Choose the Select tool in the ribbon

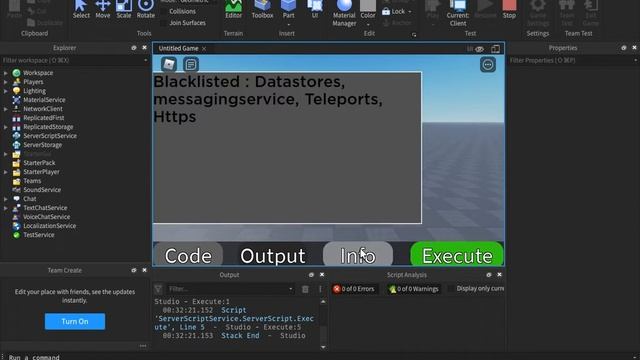81,9
